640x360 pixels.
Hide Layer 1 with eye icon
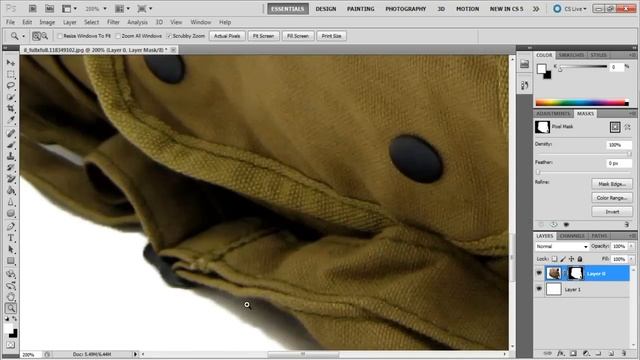pyautogui.click(x=539, y=289)
